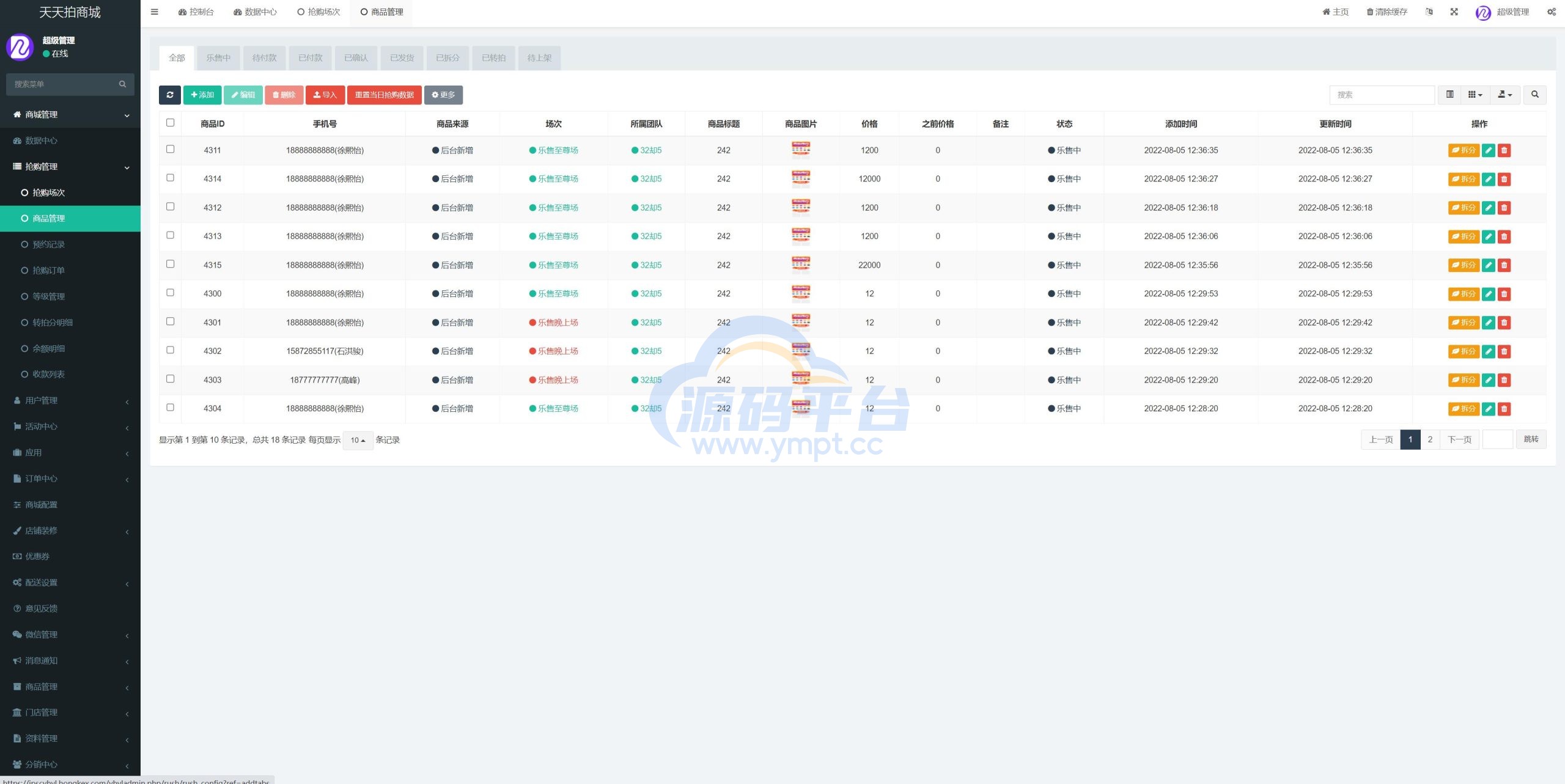This screenshot has height=784, width=1565.
Task: Collapse the 商城管理 sidebar section
Action: click(70, 115)
